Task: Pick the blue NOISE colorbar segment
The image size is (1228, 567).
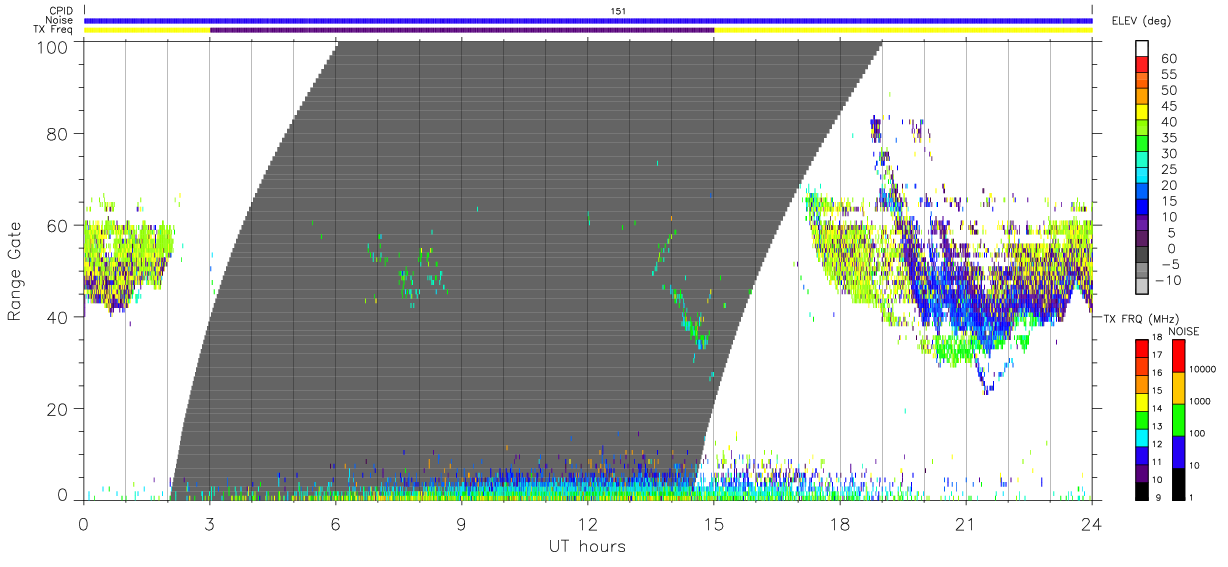Action: coord(1179,451)
